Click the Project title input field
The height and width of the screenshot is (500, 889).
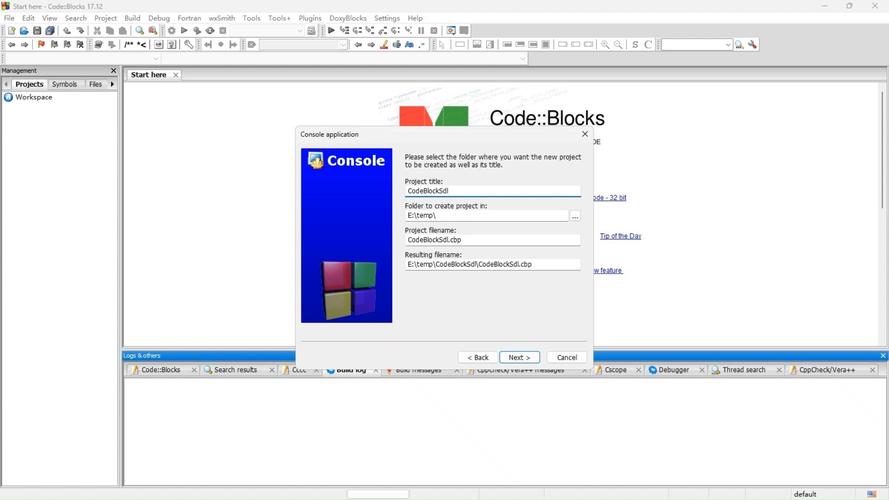click(493, 191)
